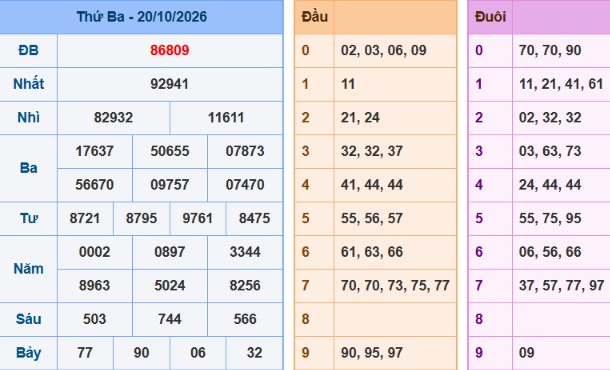Click the Đuôi column header
Image resolution: width=610 pixels, height=370 pixels.
[490, 17]
